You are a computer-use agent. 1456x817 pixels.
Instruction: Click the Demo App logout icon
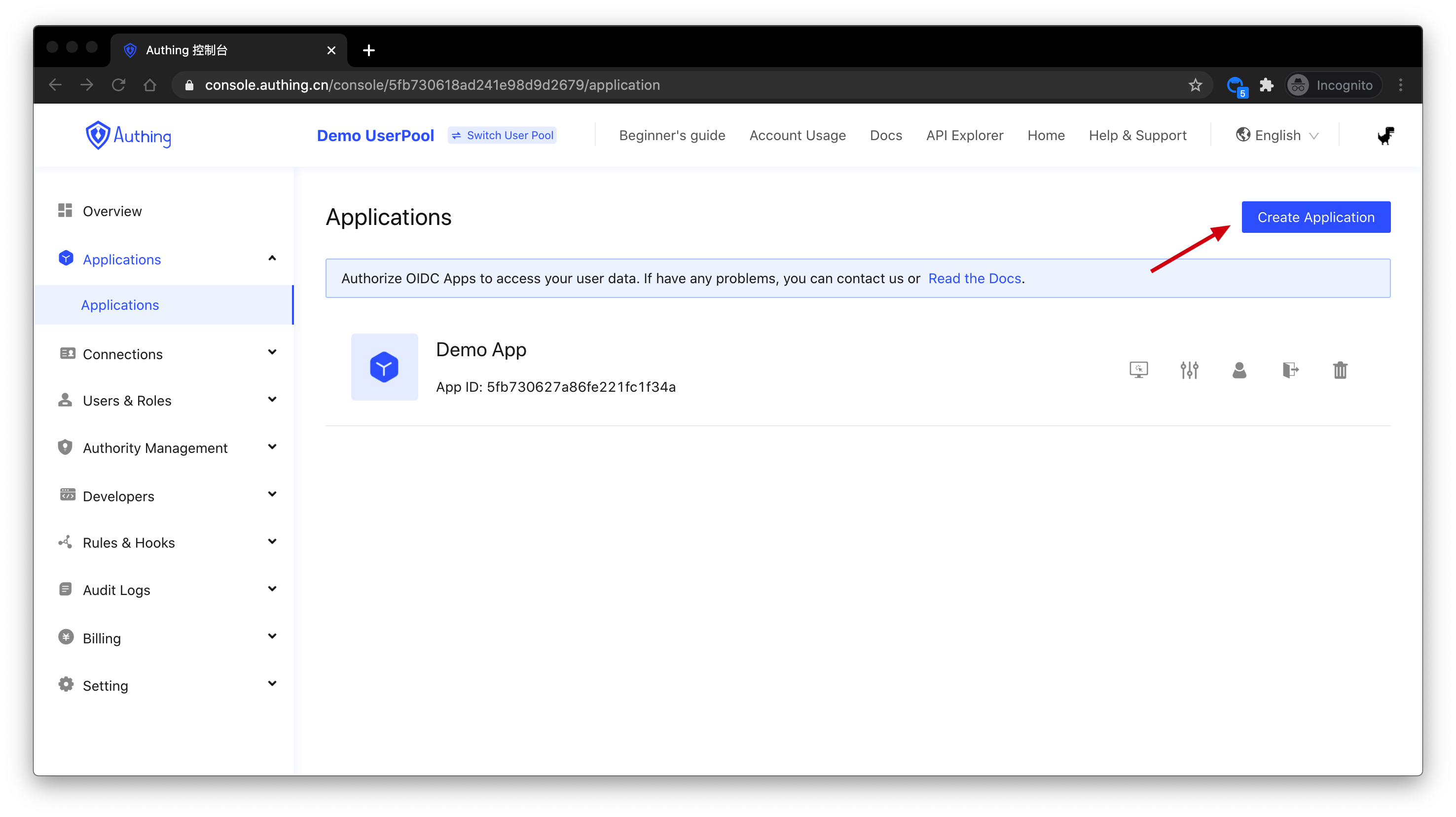pyautogui.click(x=1290, y=370)
